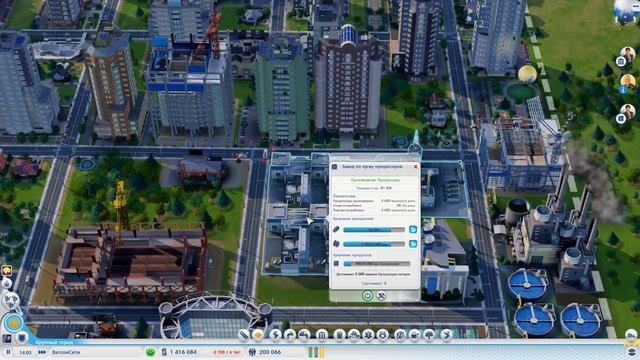This screenshot has height=360, width=640.
Task: Close the processor factory info popup
Action: click(416, 167)
